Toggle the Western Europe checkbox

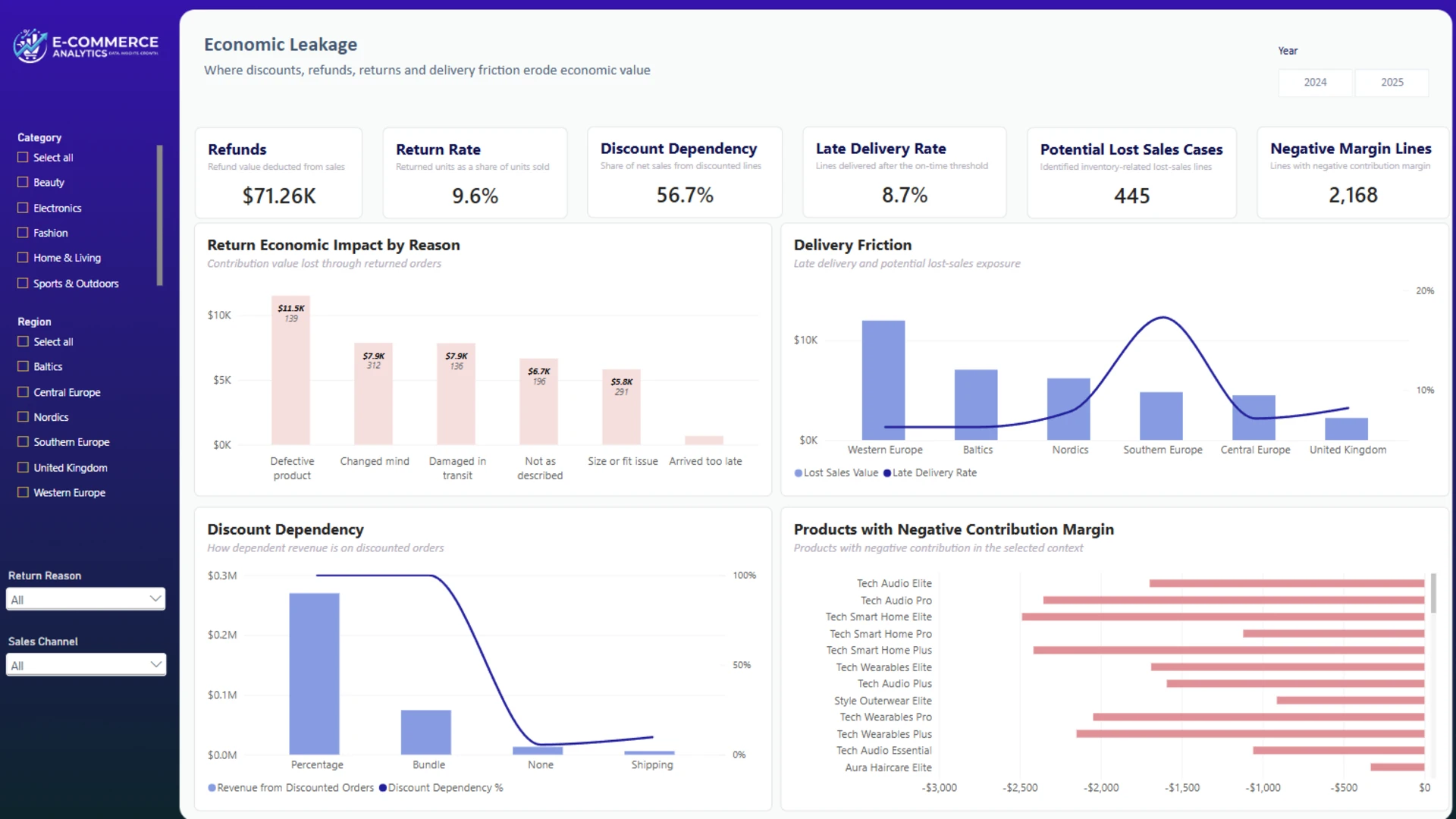click(23, 492)
